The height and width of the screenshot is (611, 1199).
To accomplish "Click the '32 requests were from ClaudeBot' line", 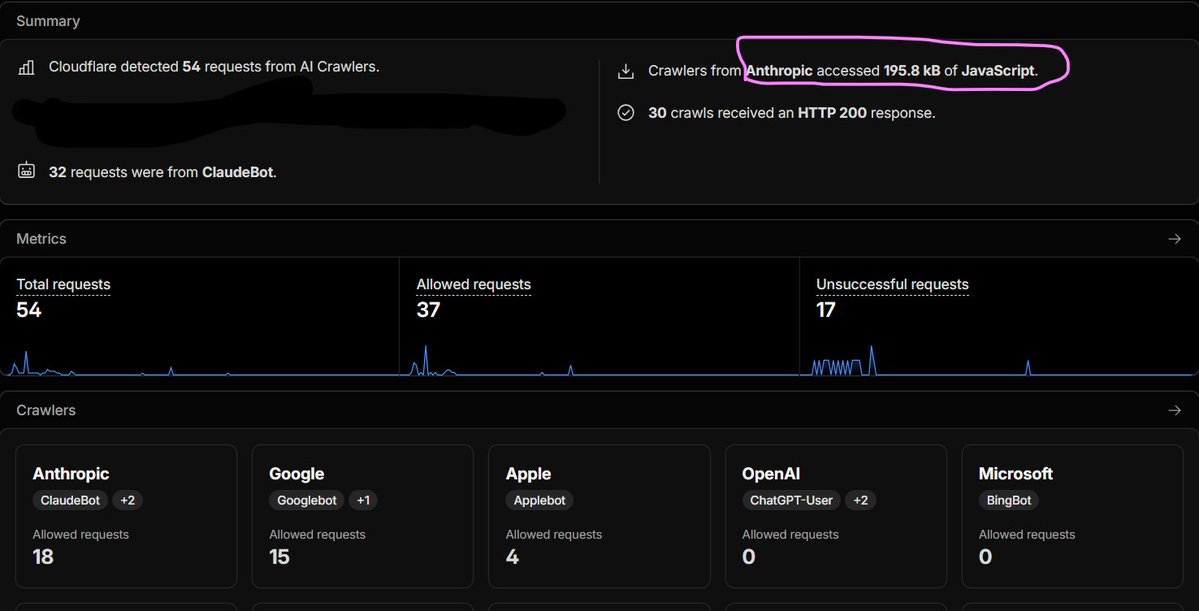I will click(163, 172).
